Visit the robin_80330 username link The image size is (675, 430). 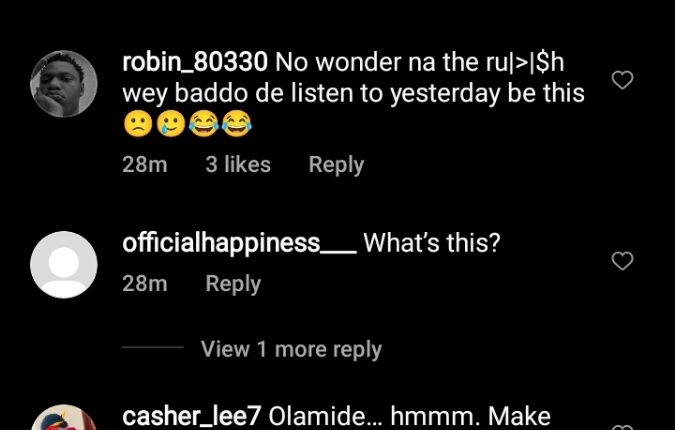coord(195,62)
